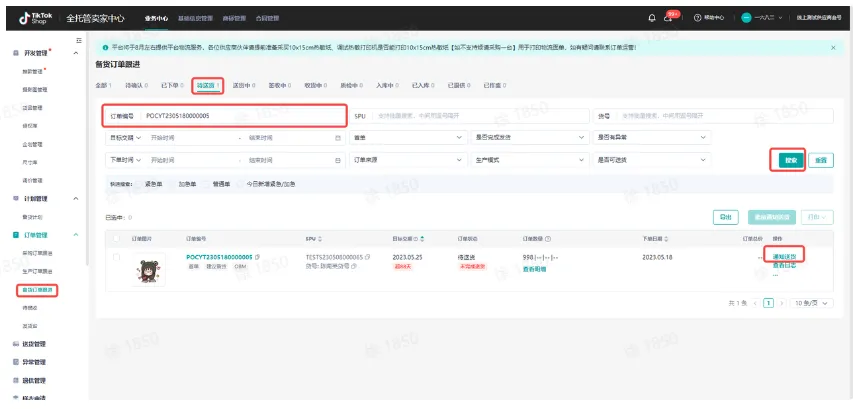This screenshot has height=409, width=853.
Task: Open calendar icon in 下单时间 date range
Action: tap(338, 160)
